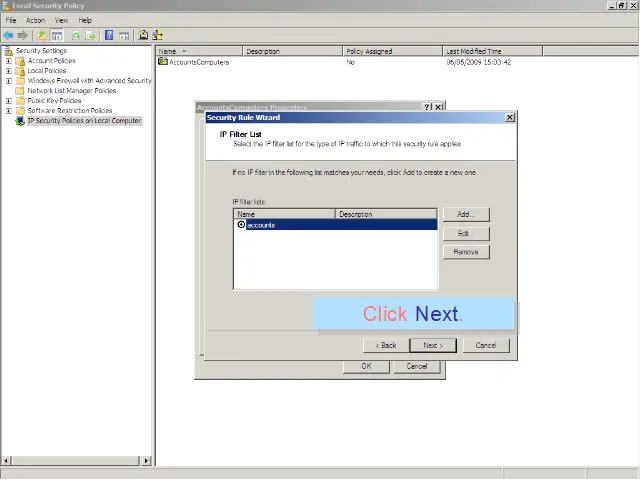Click the Edit button beside the filter list

click(x=464, y=233)
